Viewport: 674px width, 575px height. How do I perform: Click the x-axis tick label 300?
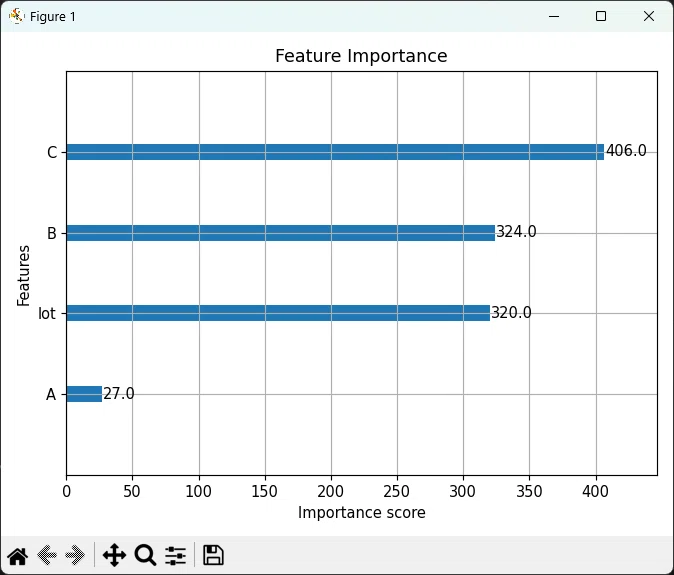tap(463, 491)
